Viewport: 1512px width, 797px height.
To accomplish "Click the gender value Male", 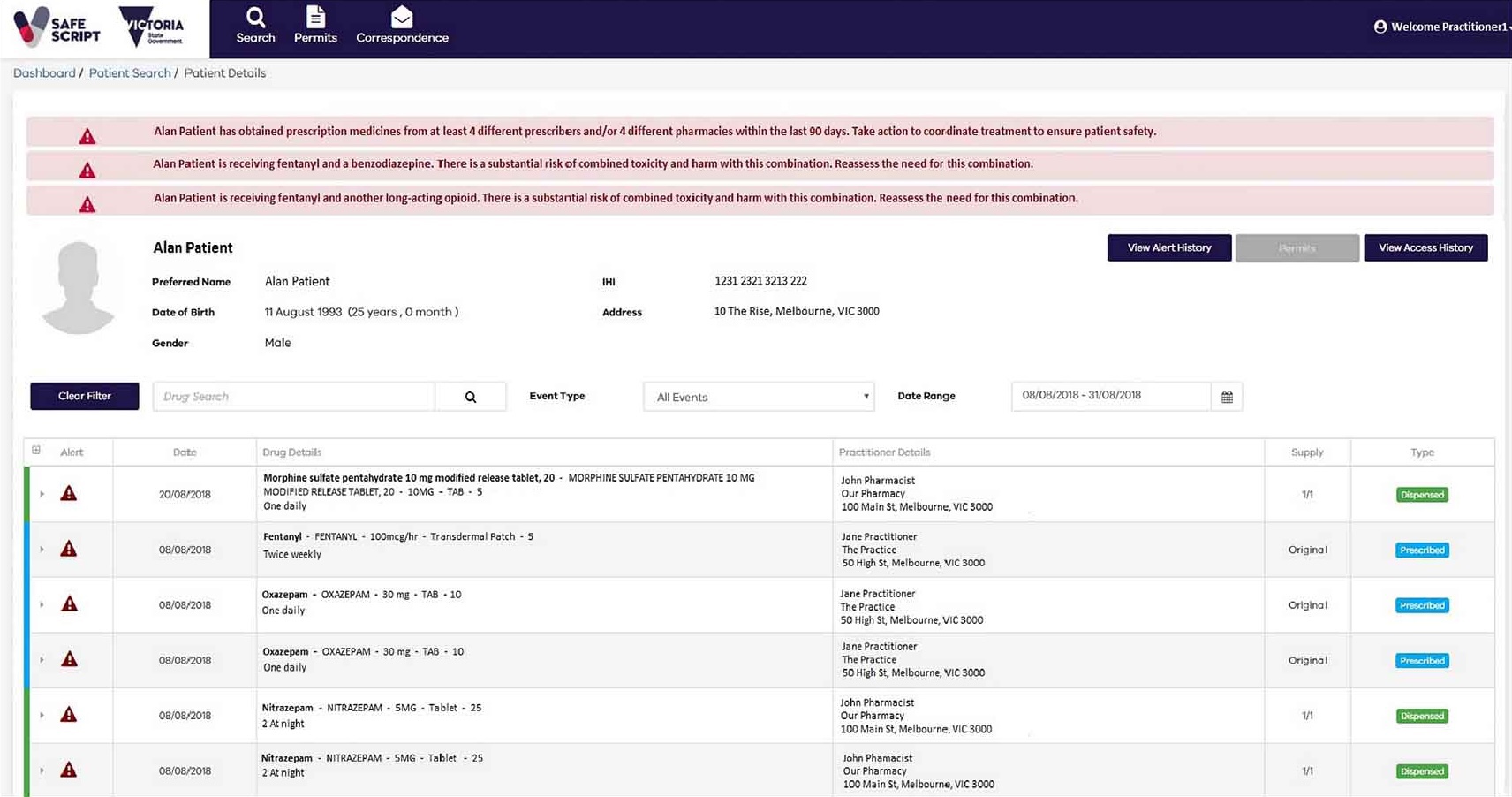I will tap(277, 343).
